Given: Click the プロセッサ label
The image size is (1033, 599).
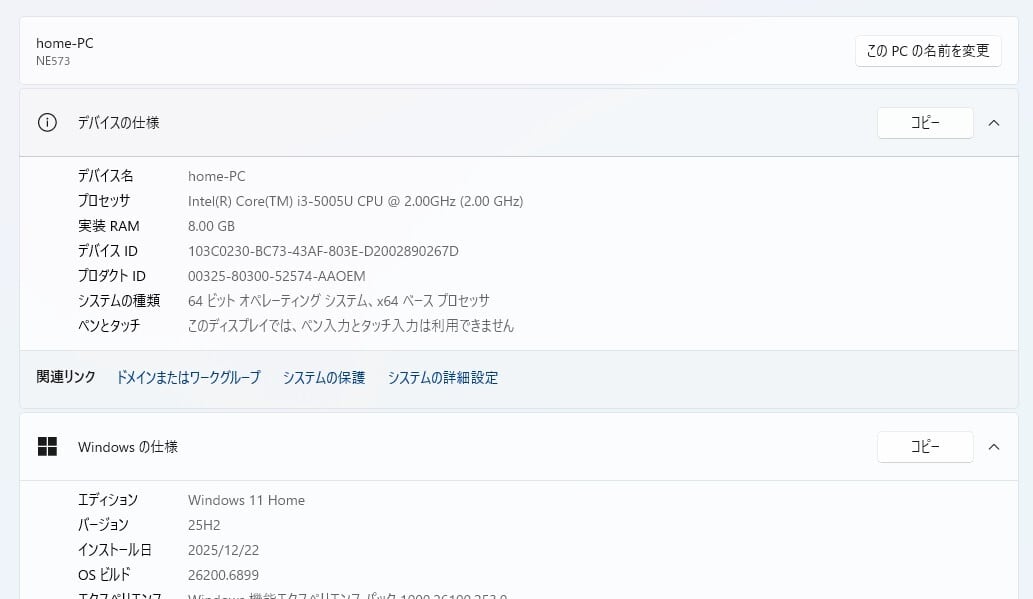Looking at the screenshot, I should pos(104,201).
